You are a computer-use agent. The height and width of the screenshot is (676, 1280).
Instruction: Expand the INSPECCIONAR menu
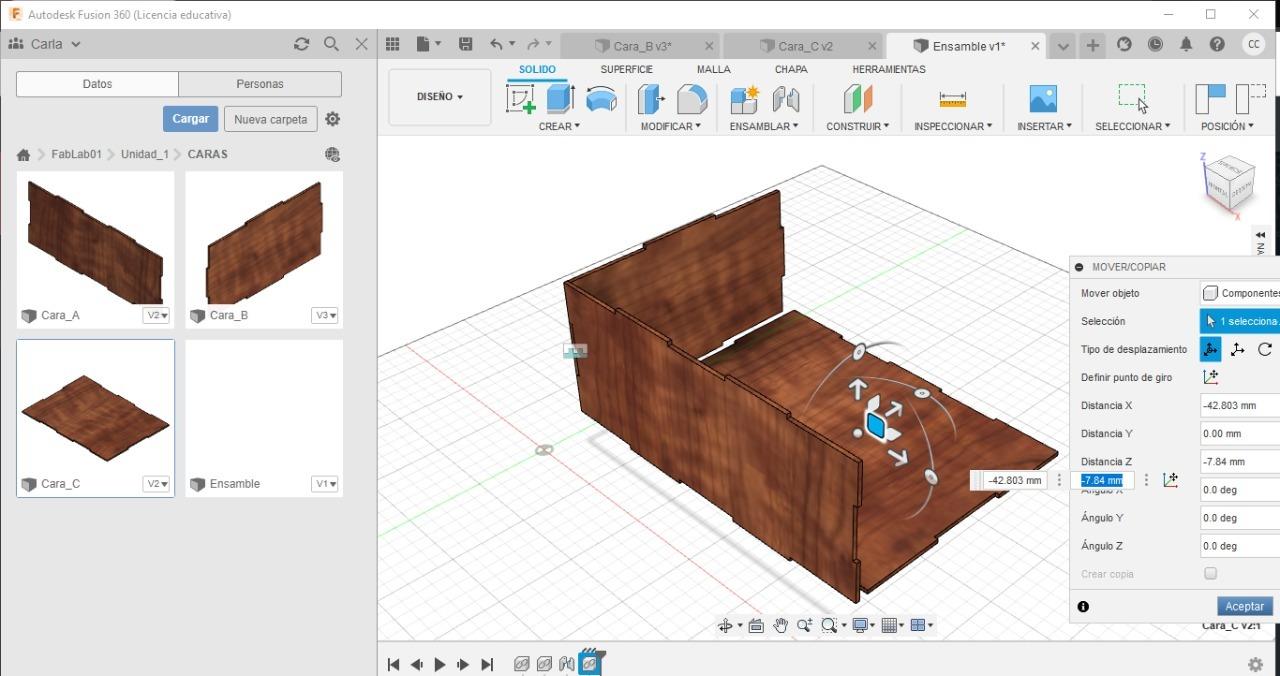[953, 126]
